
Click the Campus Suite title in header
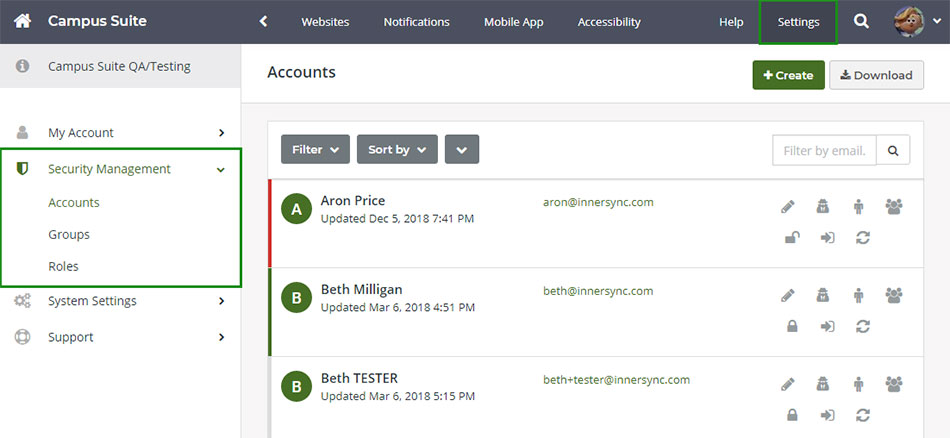[x=97, y=21]
